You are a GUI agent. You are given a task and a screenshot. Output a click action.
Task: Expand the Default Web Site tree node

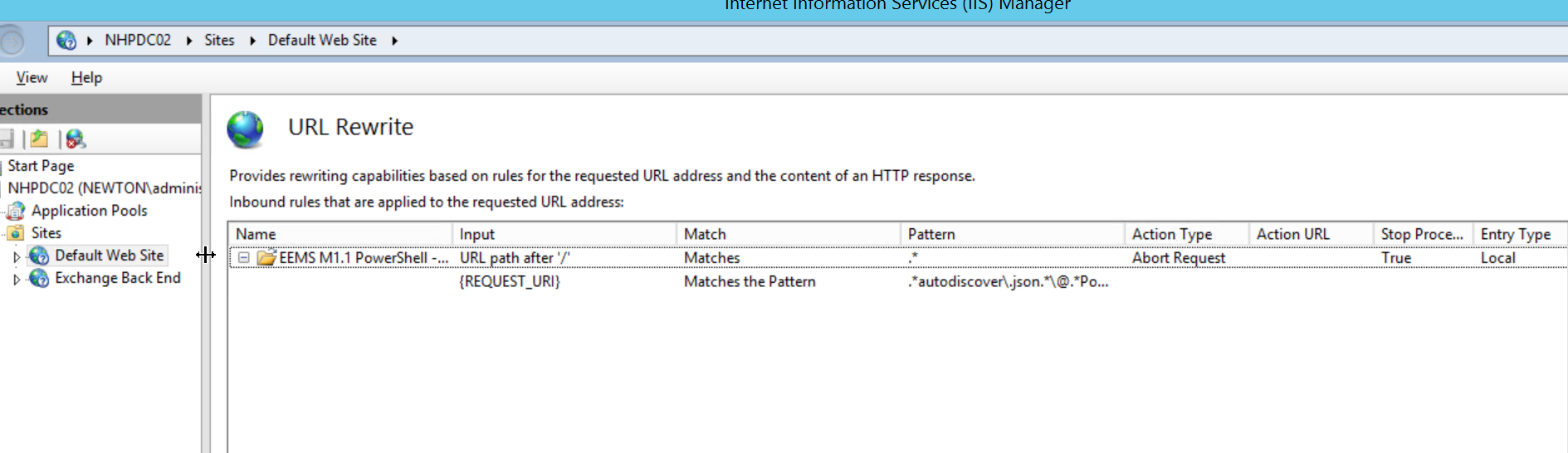[x=16, y=256]
